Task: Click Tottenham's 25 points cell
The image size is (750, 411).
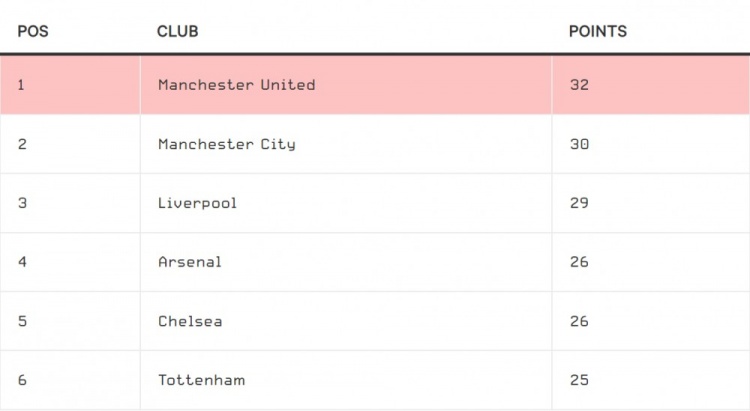Action: tap(651, 380)
